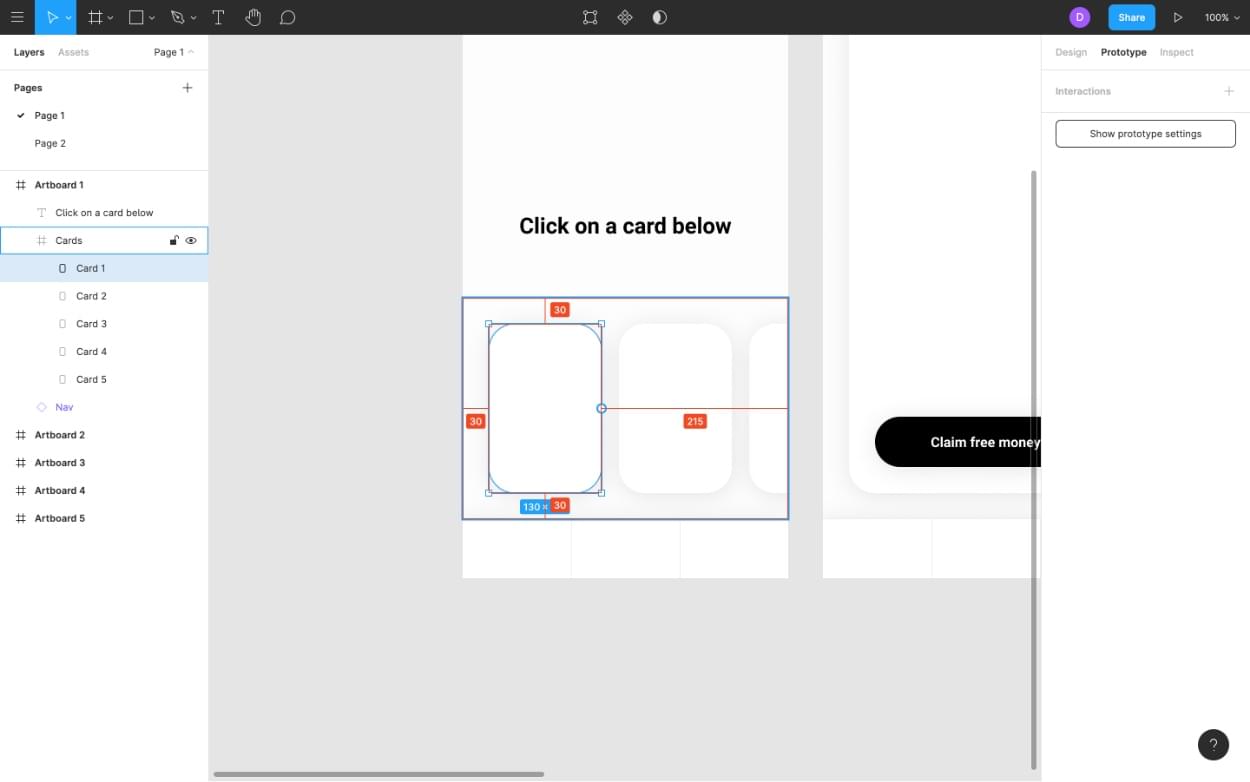
Task: Click the blue Share button
Action: (x=1131, y=17)
